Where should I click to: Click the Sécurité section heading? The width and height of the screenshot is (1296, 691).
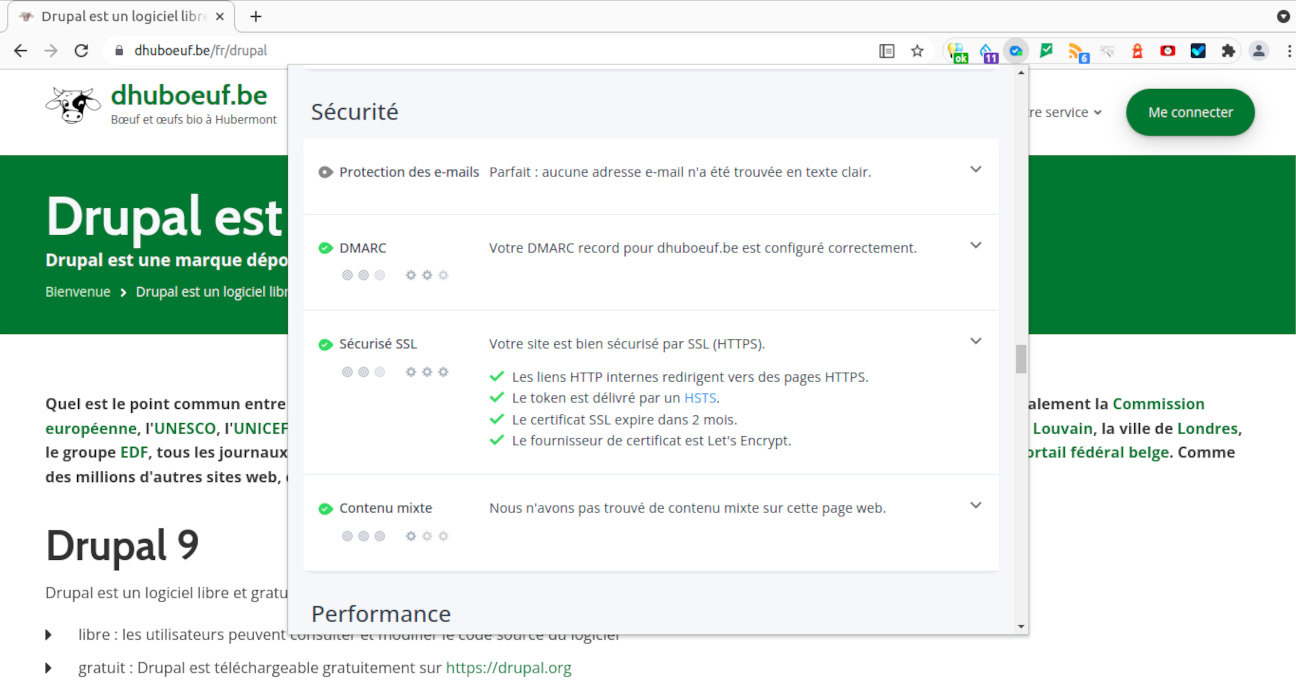(x=355, y=112)
